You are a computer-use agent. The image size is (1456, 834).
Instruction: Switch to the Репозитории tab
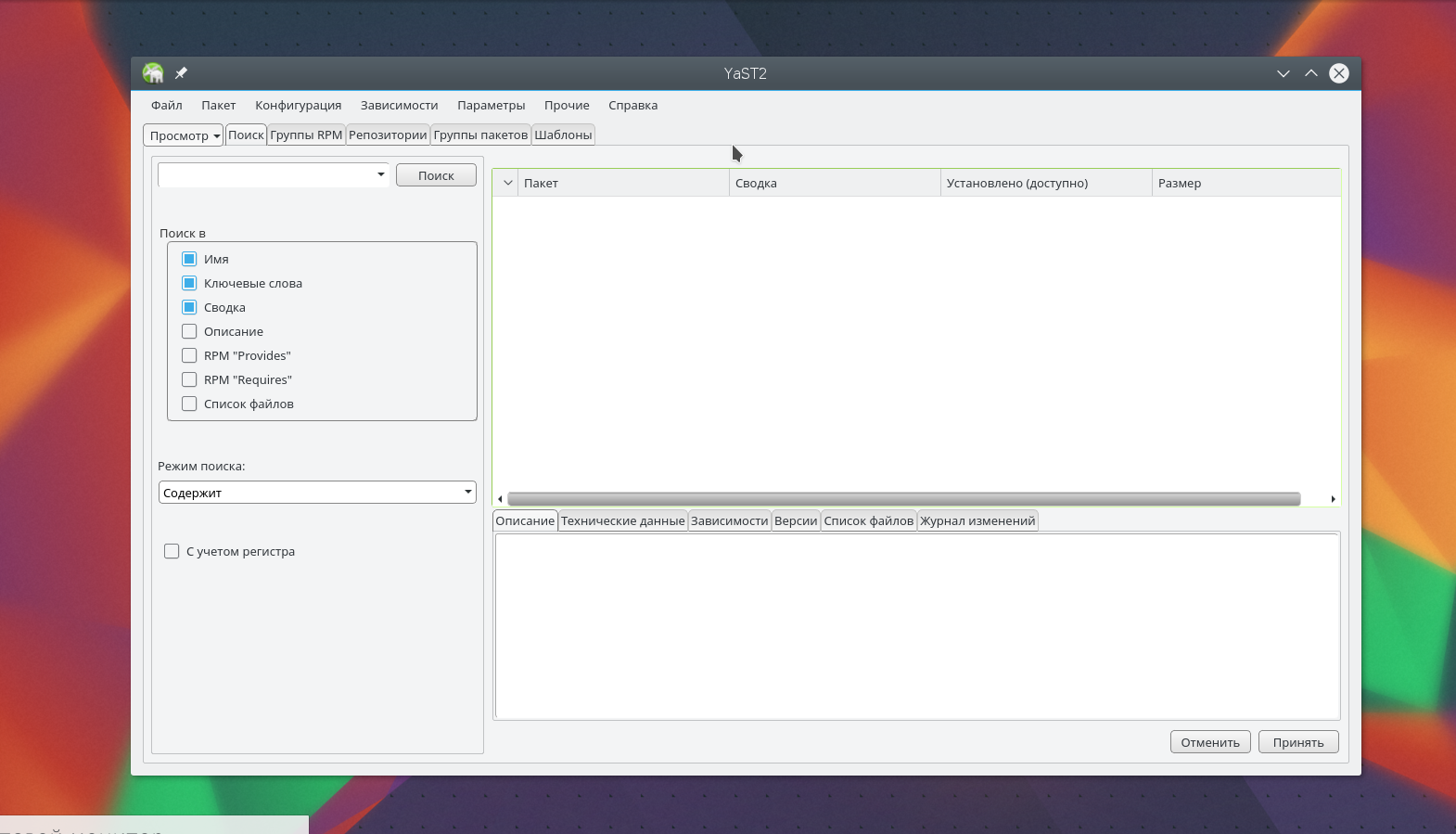click(x=388, y=135)
